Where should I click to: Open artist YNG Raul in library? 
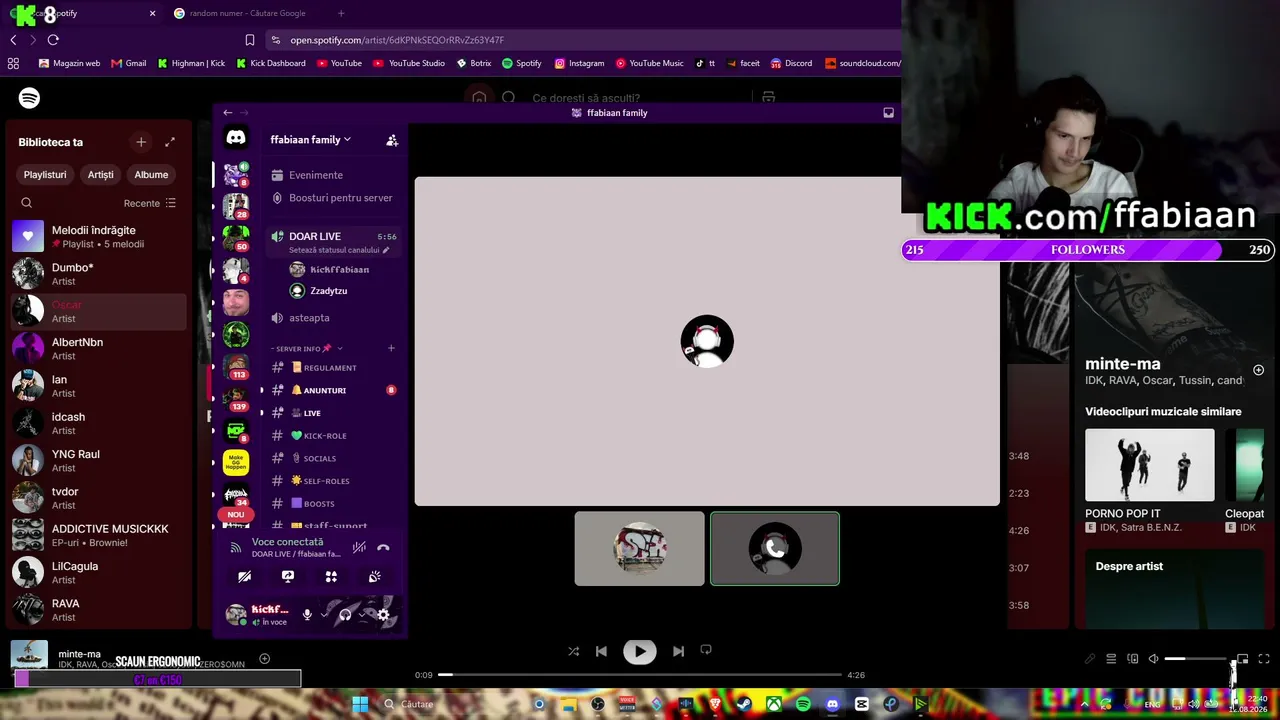(x=98, y=461)
